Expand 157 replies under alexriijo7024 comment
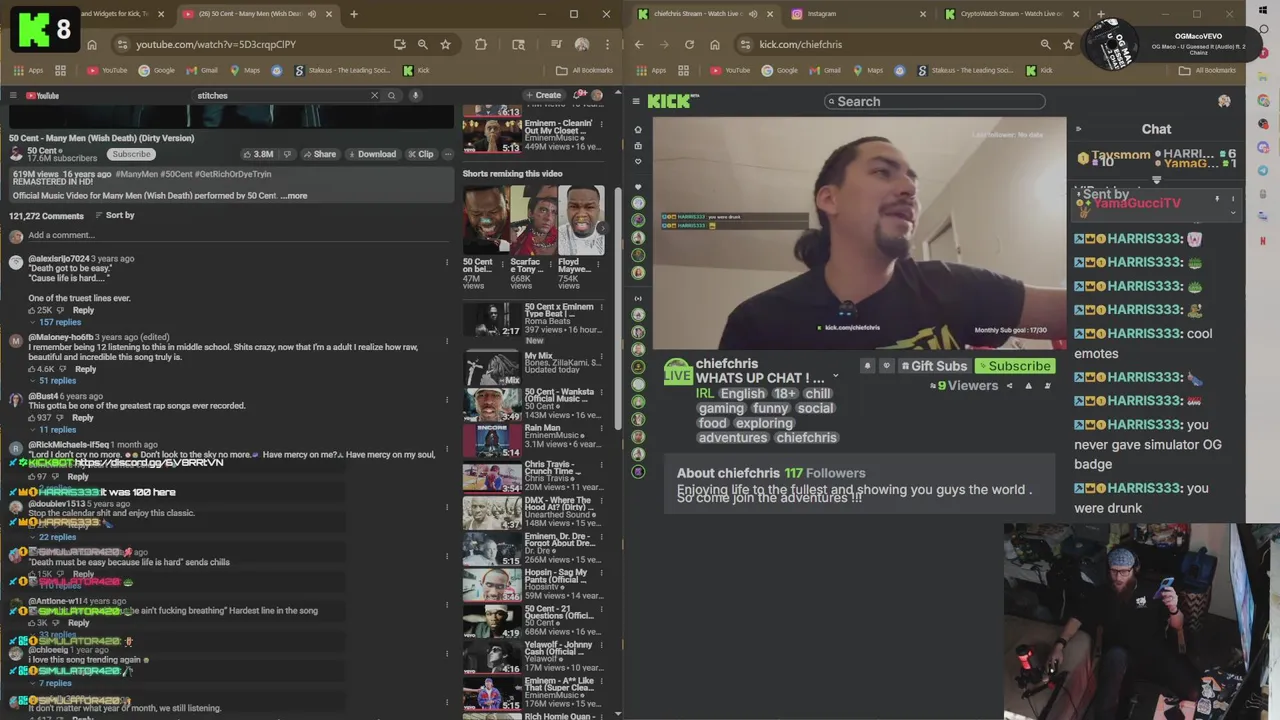 point(55,322)
